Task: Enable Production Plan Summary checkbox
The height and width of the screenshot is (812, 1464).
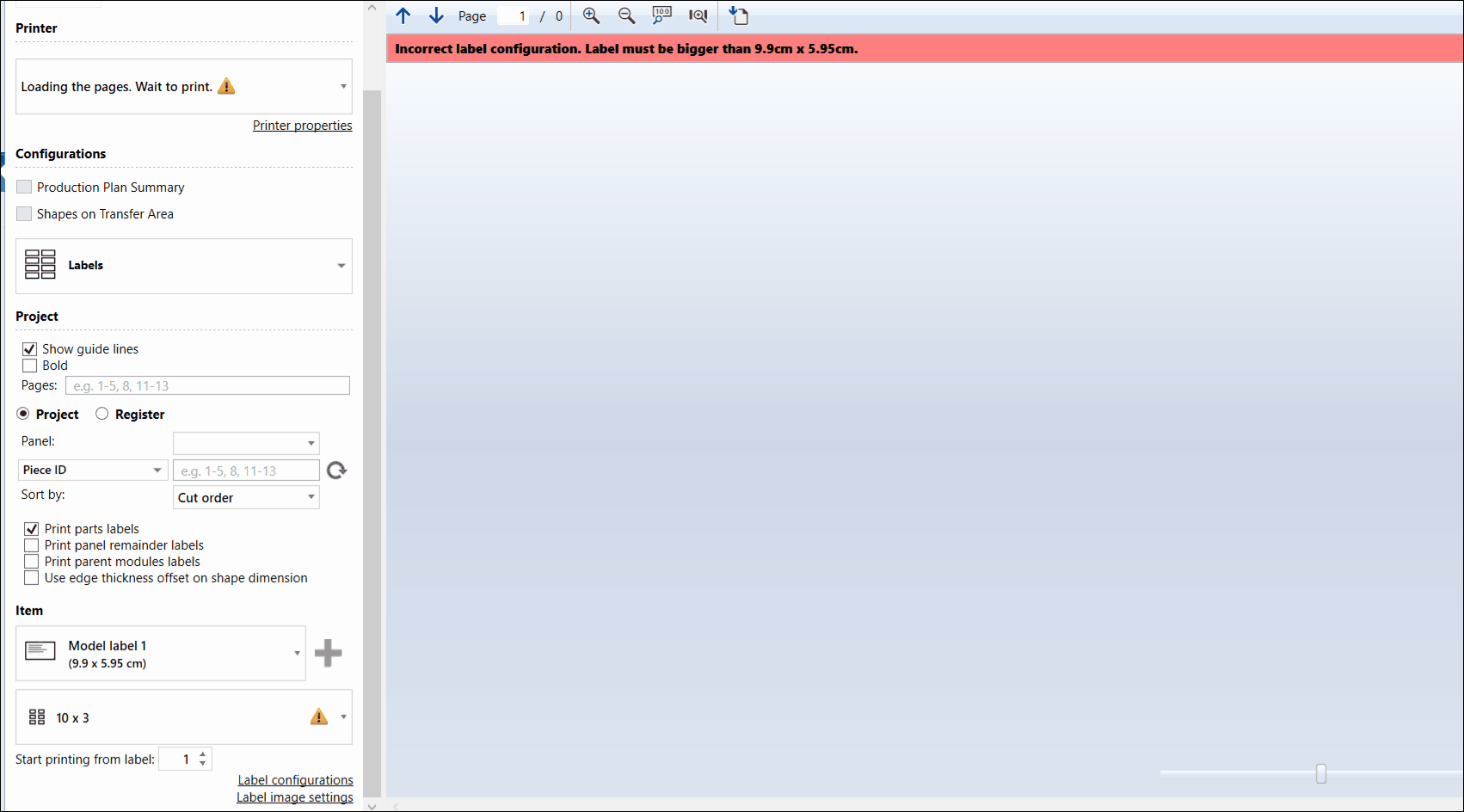Action: [x=24, y=187]
